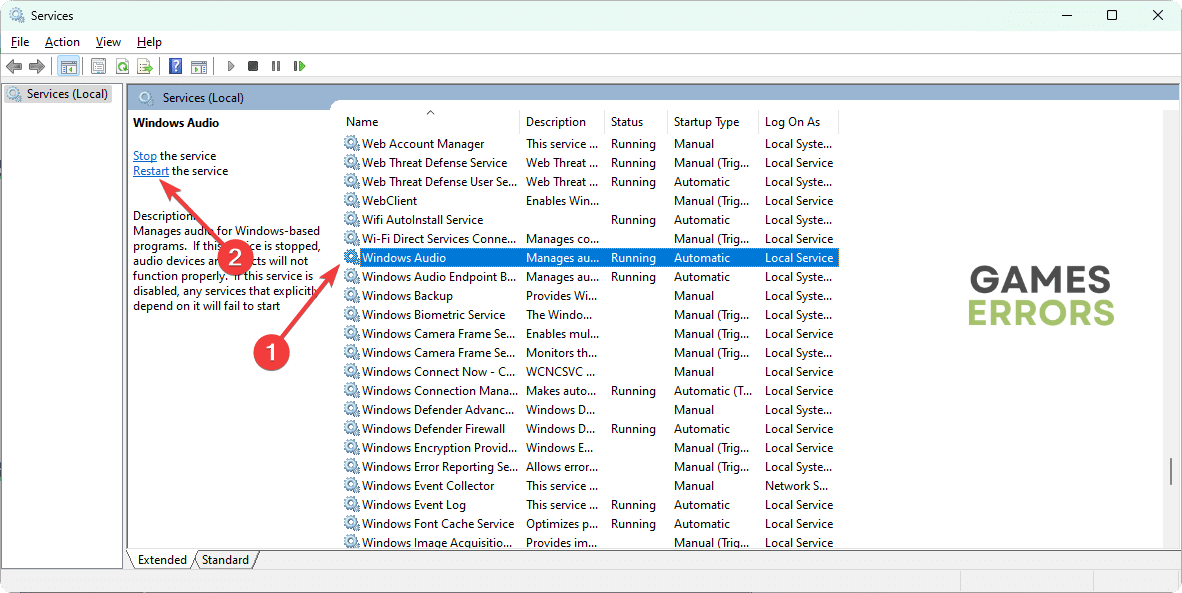Select Services (Local) in the console tree

click(x=67, y=94)
